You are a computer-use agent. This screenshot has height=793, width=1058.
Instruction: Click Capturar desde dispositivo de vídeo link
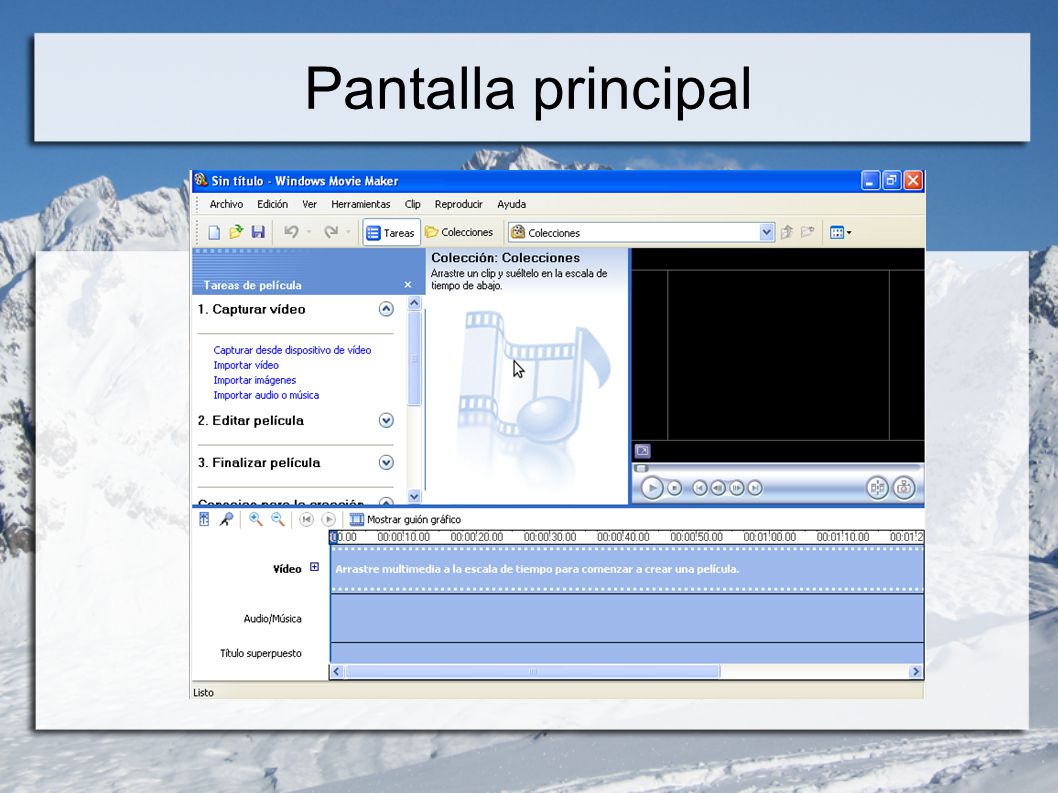pyautogui.click(x=292, y=350)
